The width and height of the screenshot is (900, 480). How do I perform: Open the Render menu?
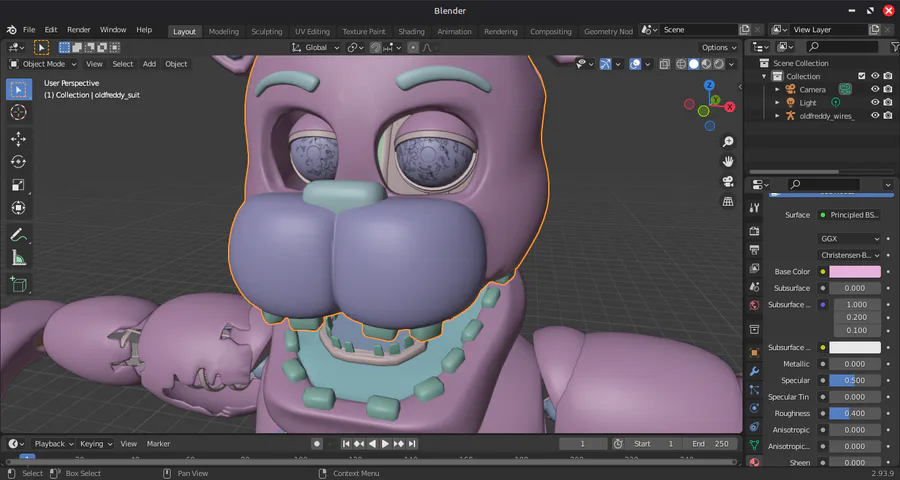(x=79, y=30)
